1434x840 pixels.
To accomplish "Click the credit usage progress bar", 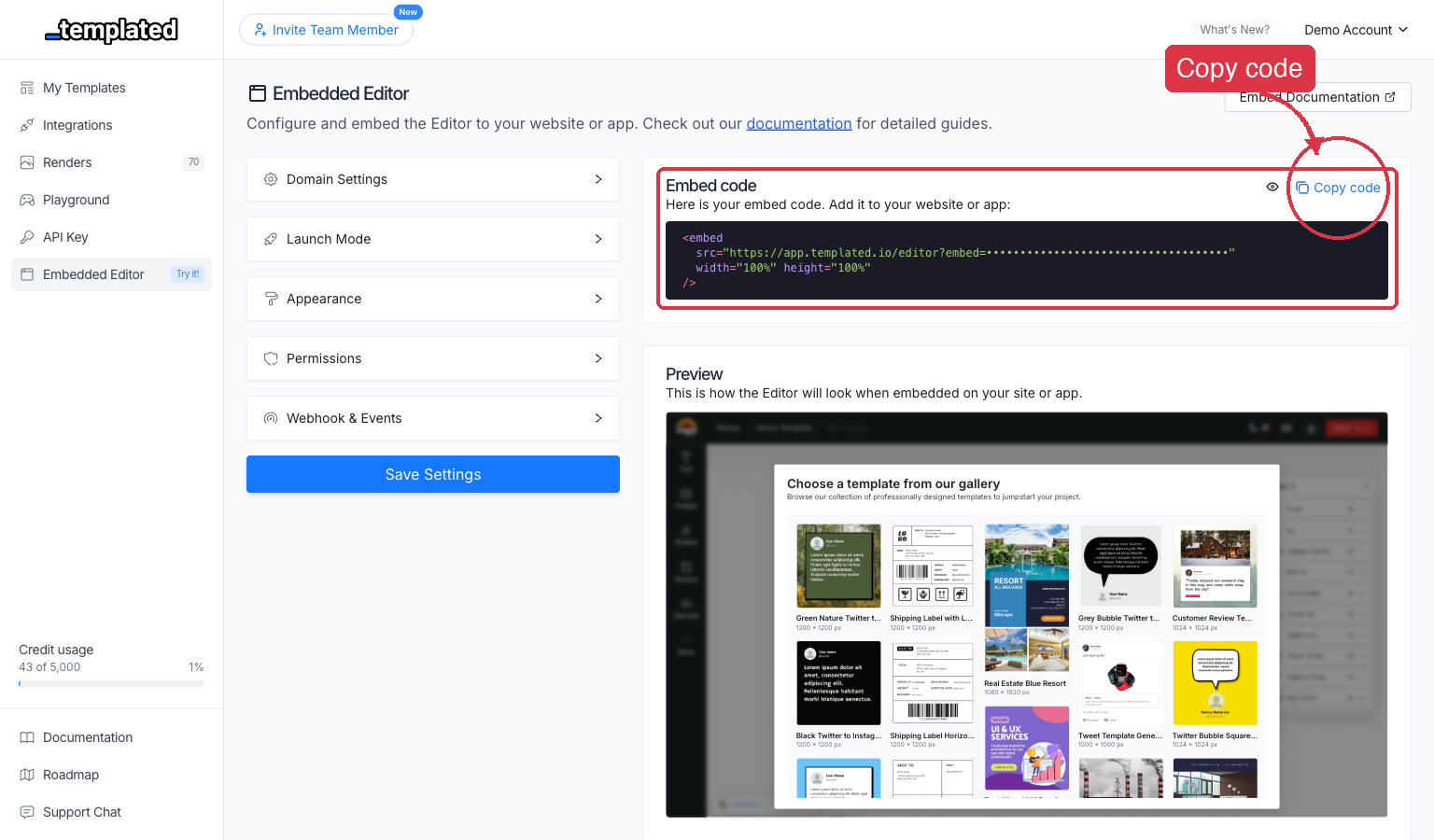I will pos(110,683).
